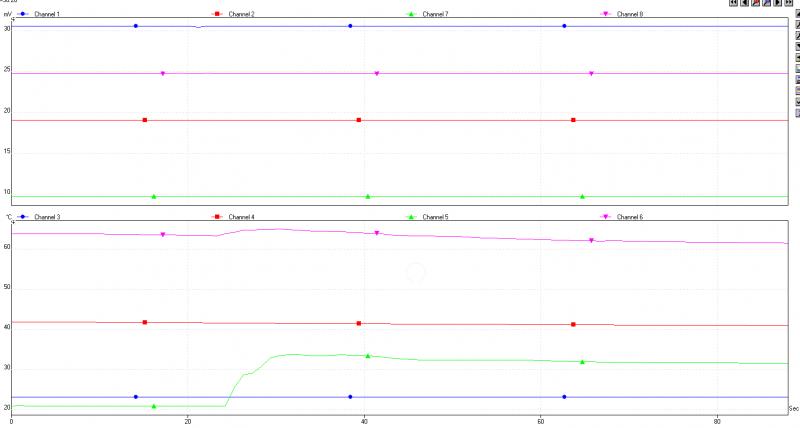Click the °C axis unit label
800x428 pixels.
click(7, 217)
